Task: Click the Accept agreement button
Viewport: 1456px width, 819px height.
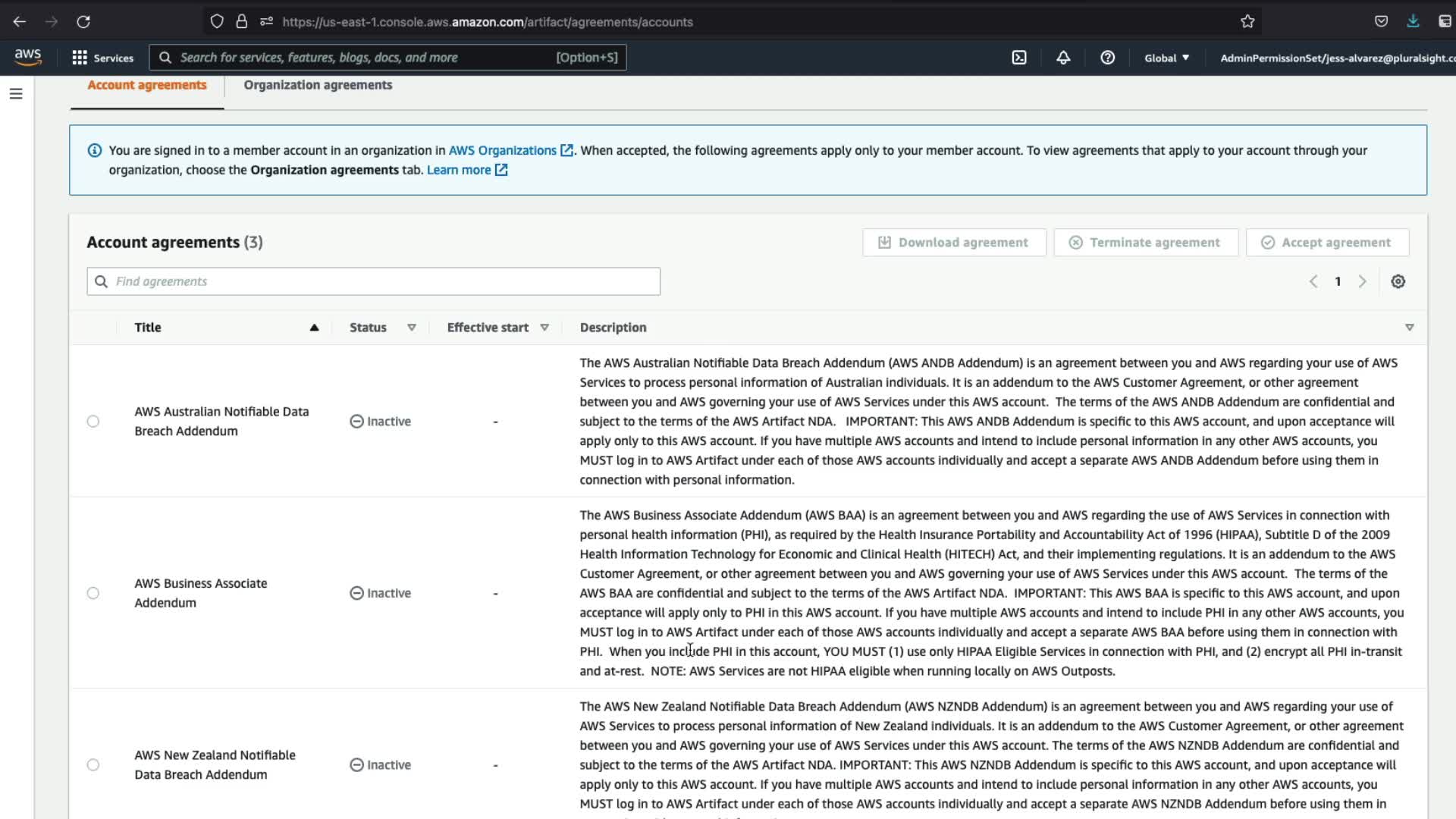Action: [x=1327, y=243]
